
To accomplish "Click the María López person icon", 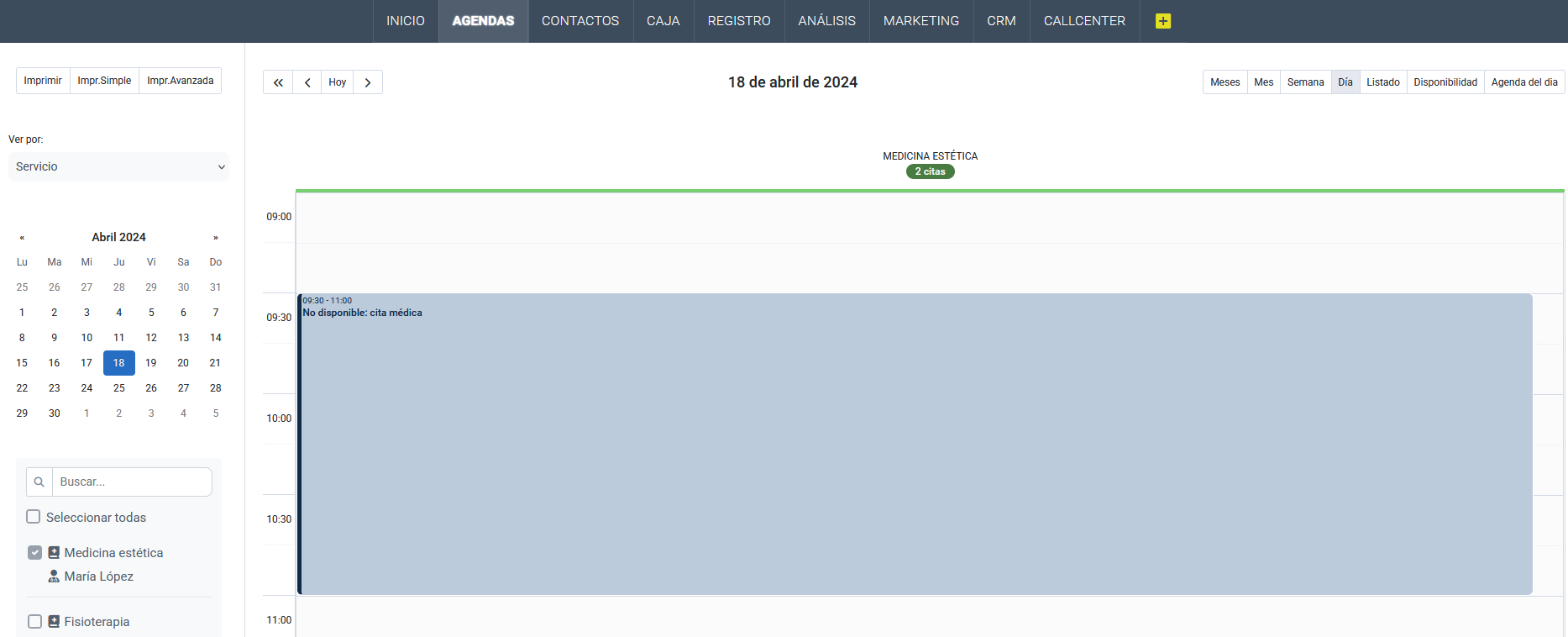I will [x=54, y=576].
